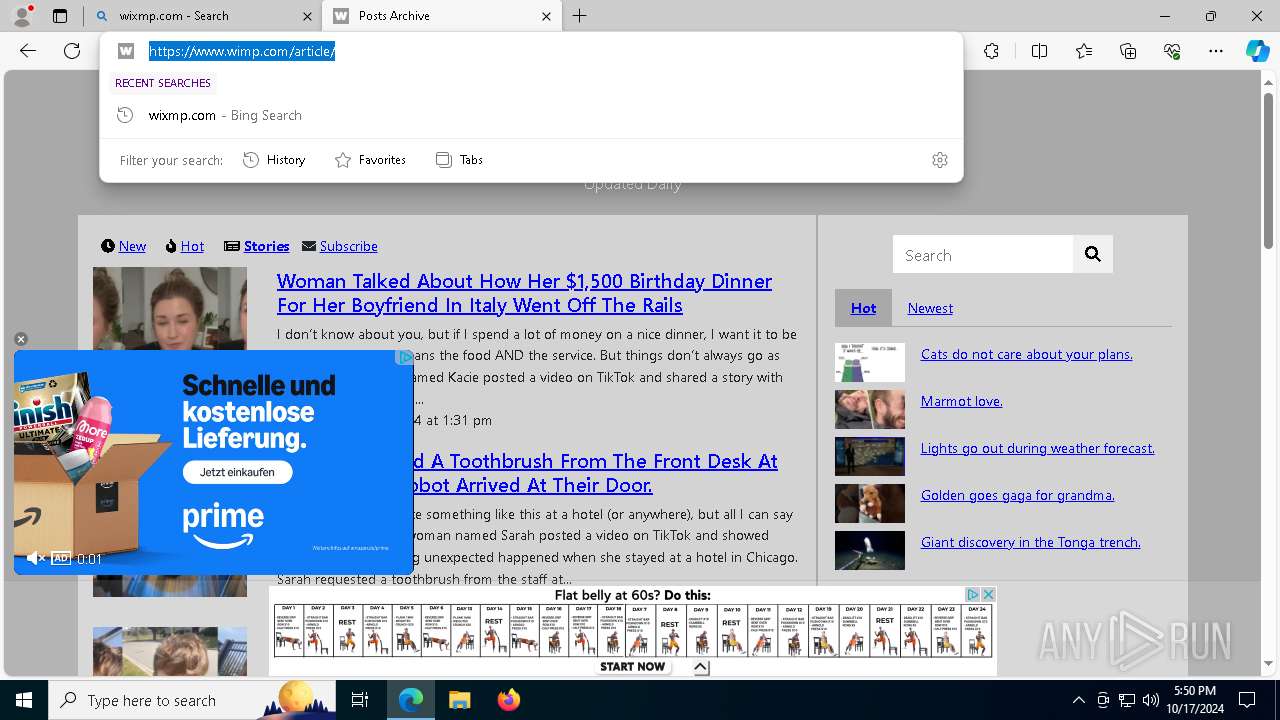Click the cats plans video thumbnail
This screenshot has height=720, width=1280.
[870, 363]
